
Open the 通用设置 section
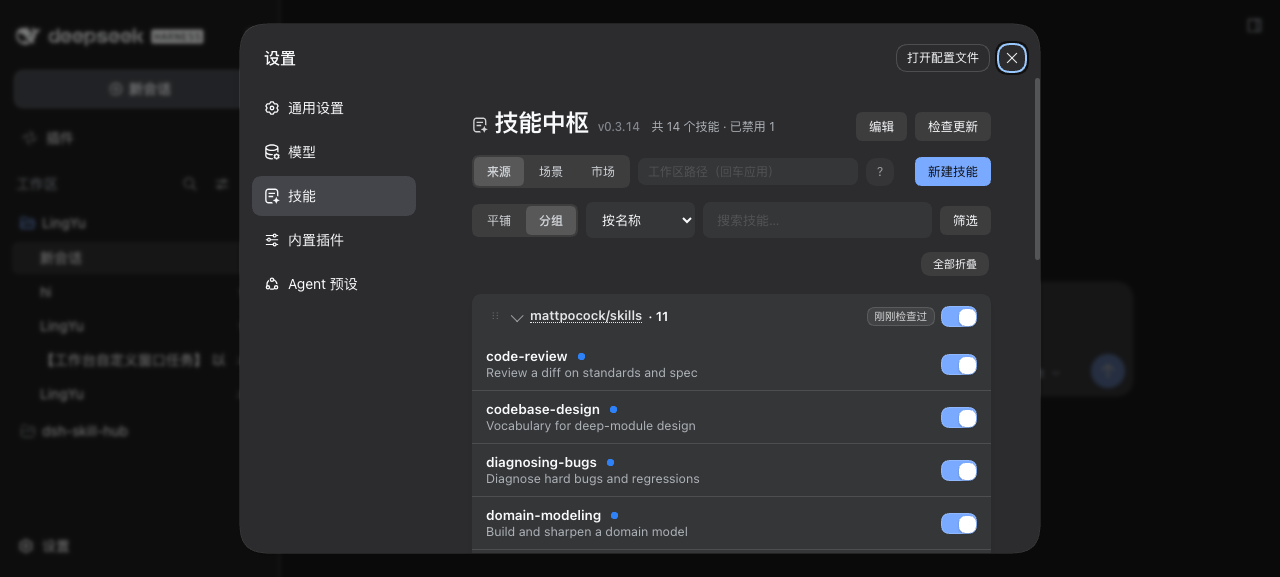(334, 108)
